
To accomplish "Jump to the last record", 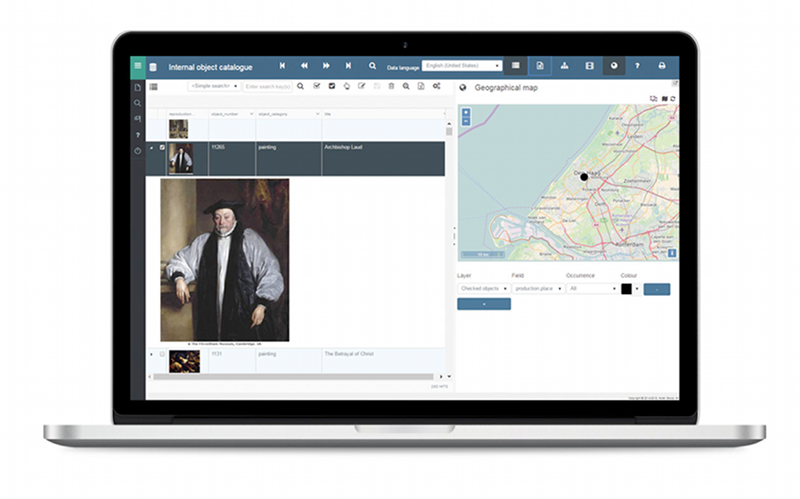I will click(x=348, y=66).
